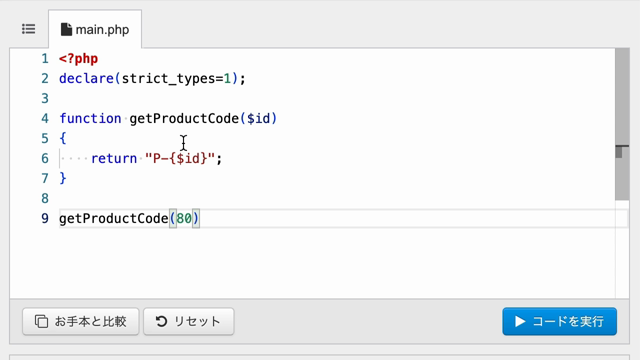Click line number 4 in gutter

(x=44, y=119)
